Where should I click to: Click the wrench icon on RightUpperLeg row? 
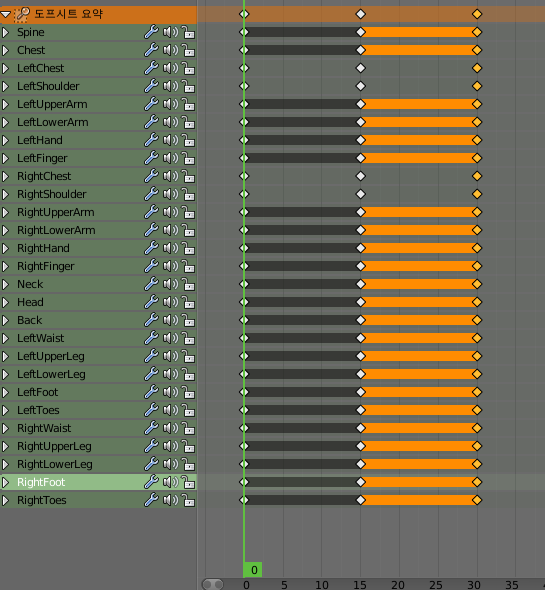coord(151,446)
